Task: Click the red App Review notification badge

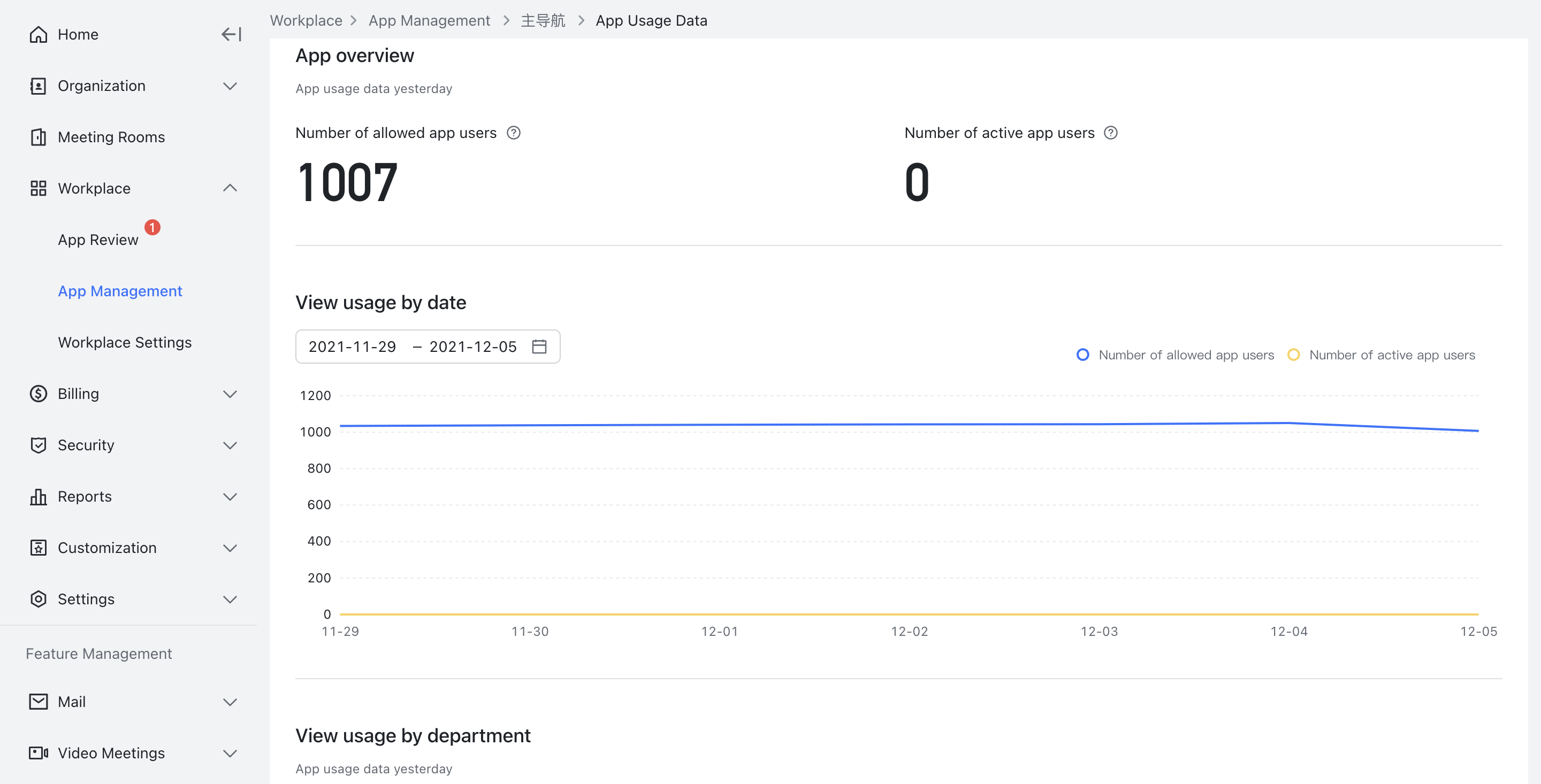Action: (152, 227)
